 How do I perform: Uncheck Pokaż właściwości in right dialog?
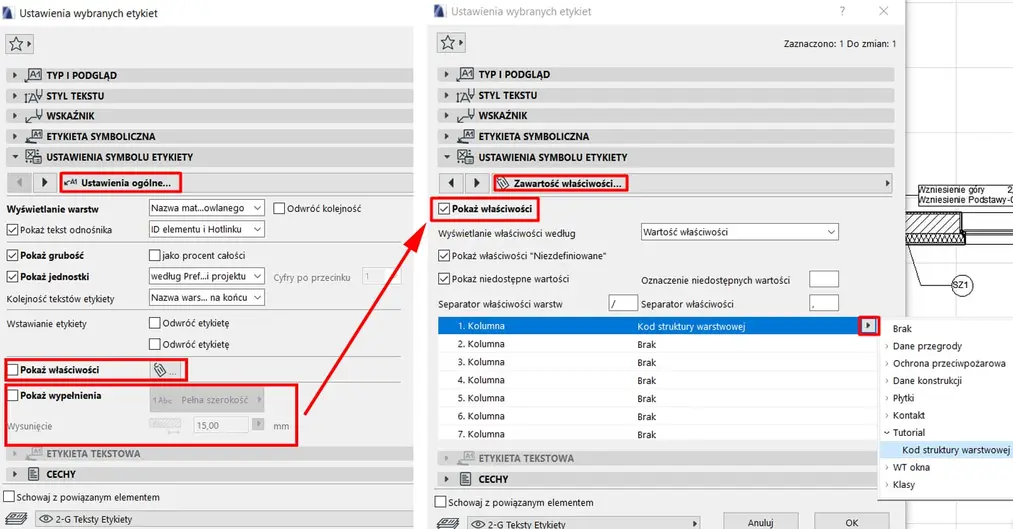444,209
